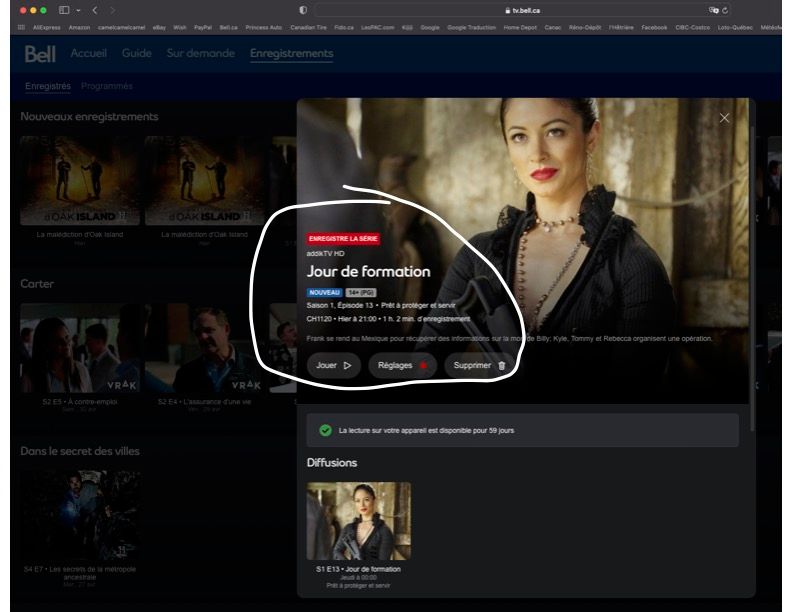Open Réglages for this recording
The image size is (792, 612).
coord(402,366)
